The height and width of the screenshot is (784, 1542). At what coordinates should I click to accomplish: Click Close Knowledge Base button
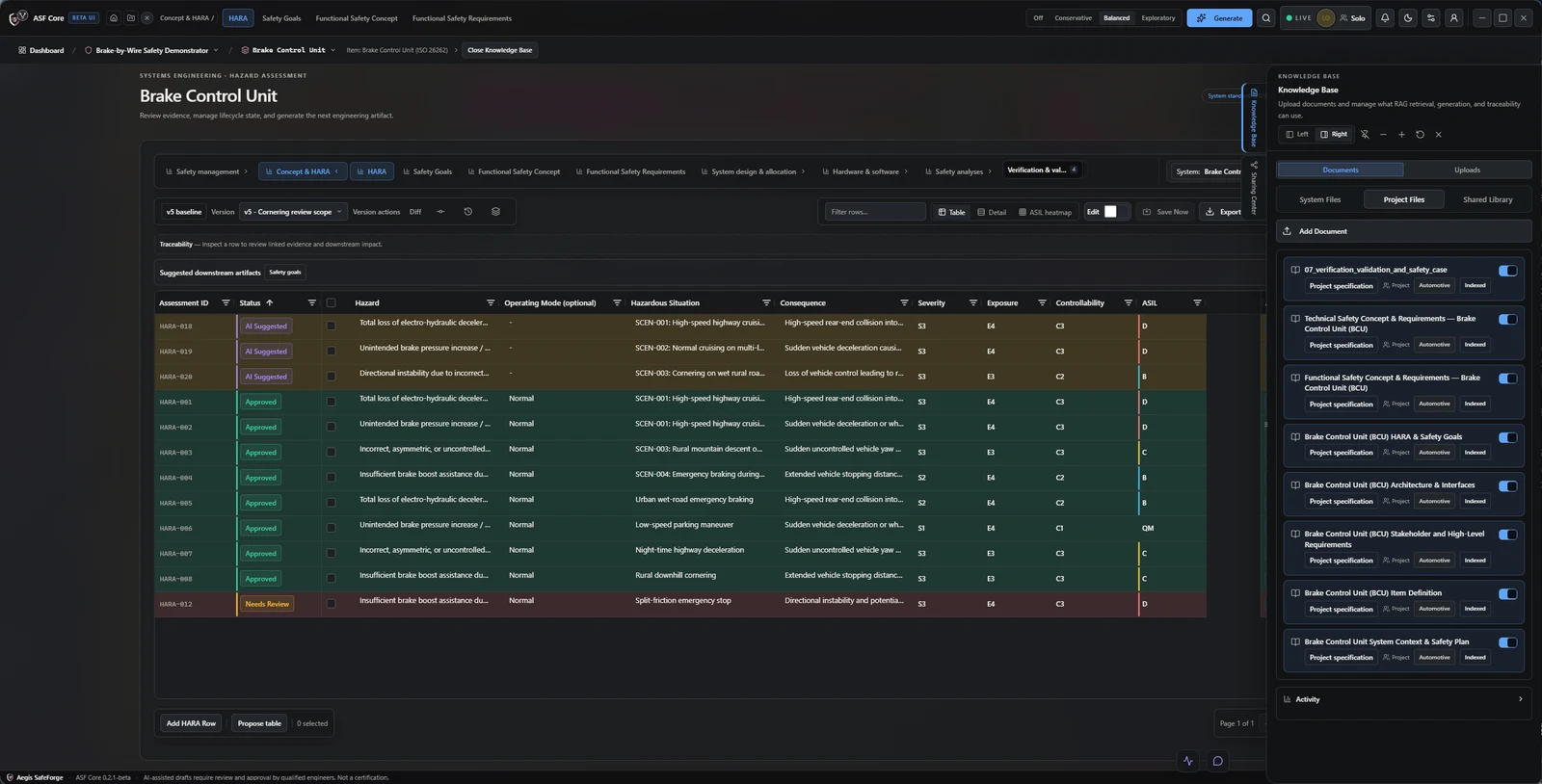point(499,50)
